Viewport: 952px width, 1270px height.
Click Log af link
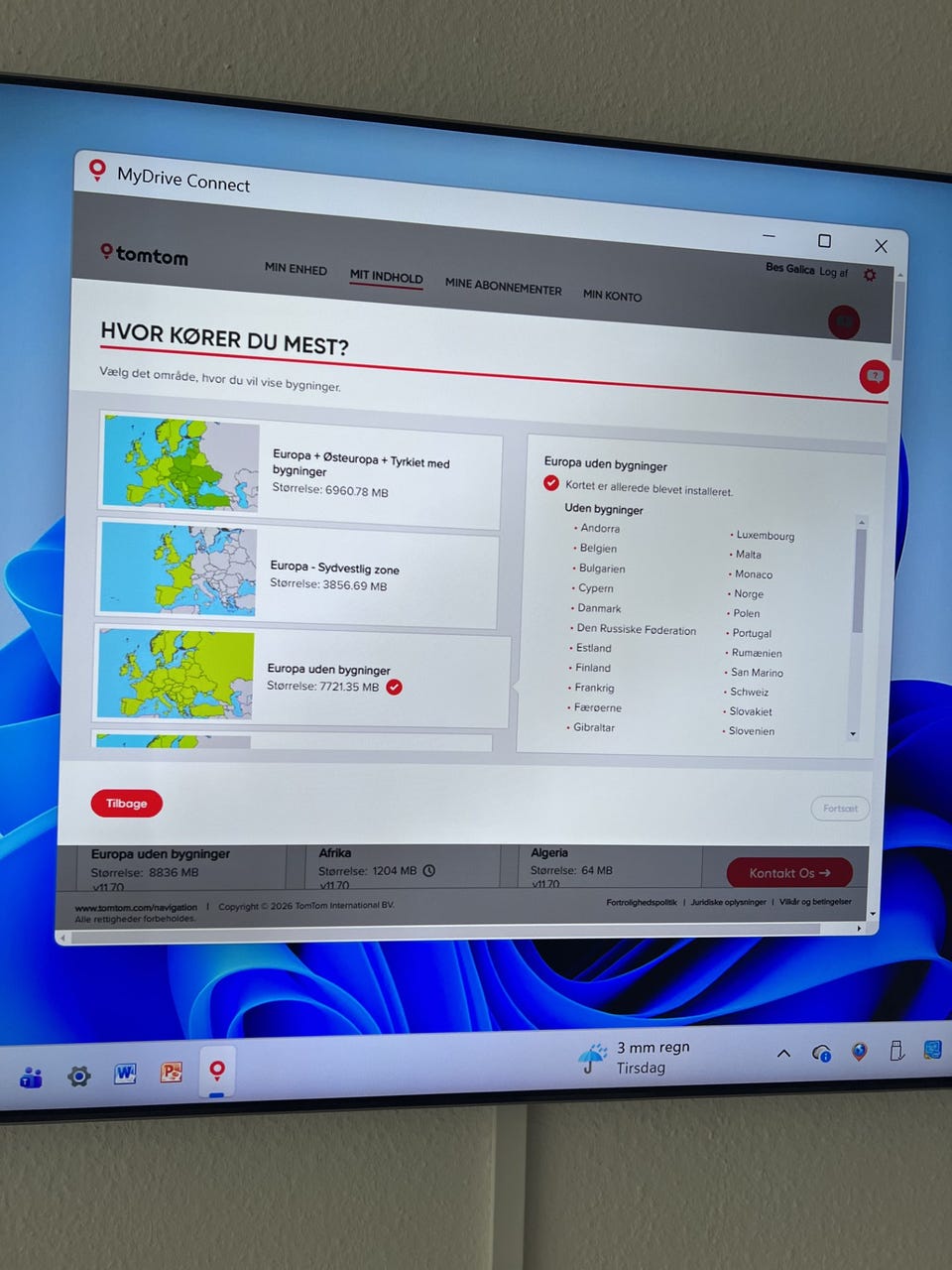point(833,272)
